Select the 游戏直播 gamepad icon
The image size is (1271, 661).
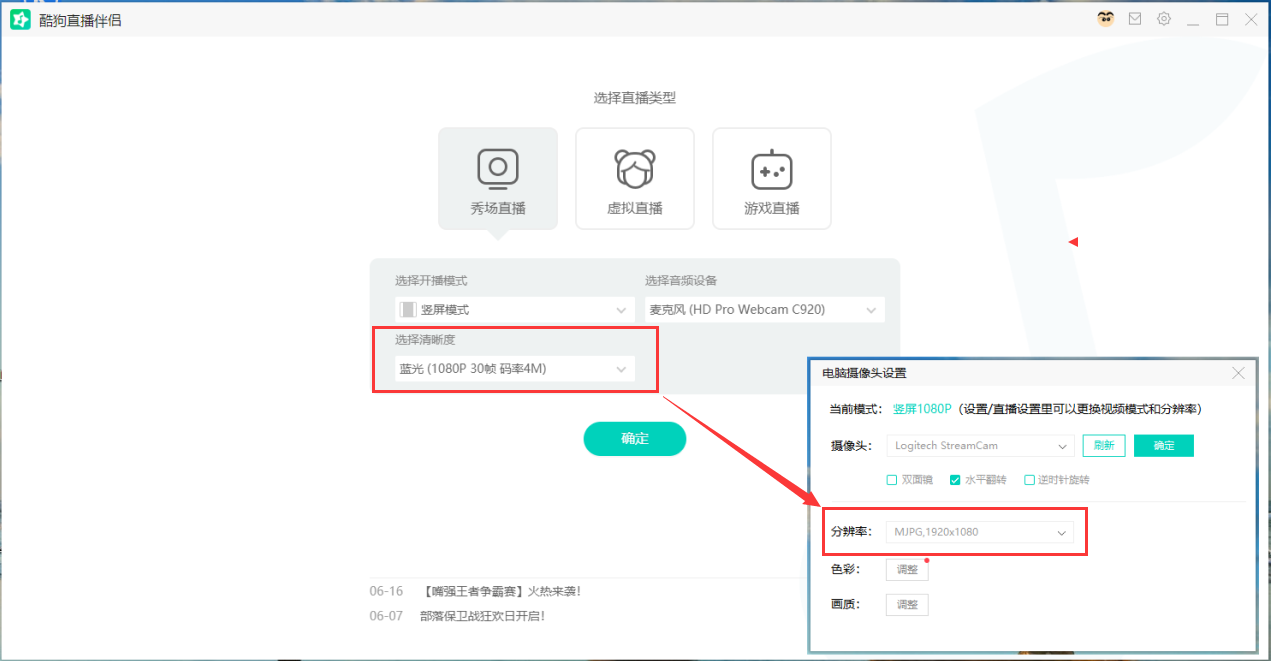[771, 170]
